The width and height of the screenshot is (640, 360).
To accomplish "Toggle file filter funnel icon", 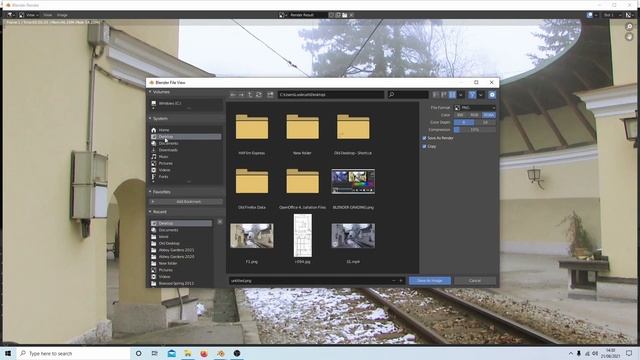I will pyautogui.click(x=472, y=95).
